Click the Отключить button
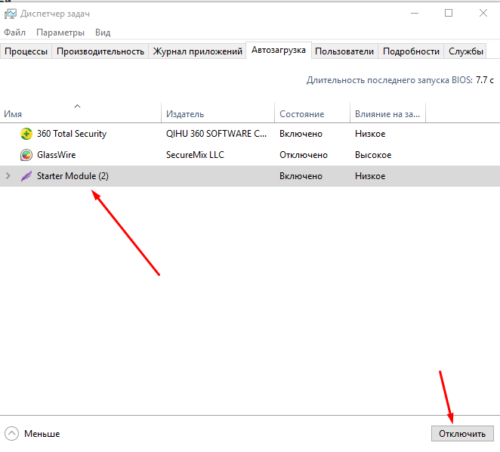Viewport: 500px width, 452px height. click(462, 434)
